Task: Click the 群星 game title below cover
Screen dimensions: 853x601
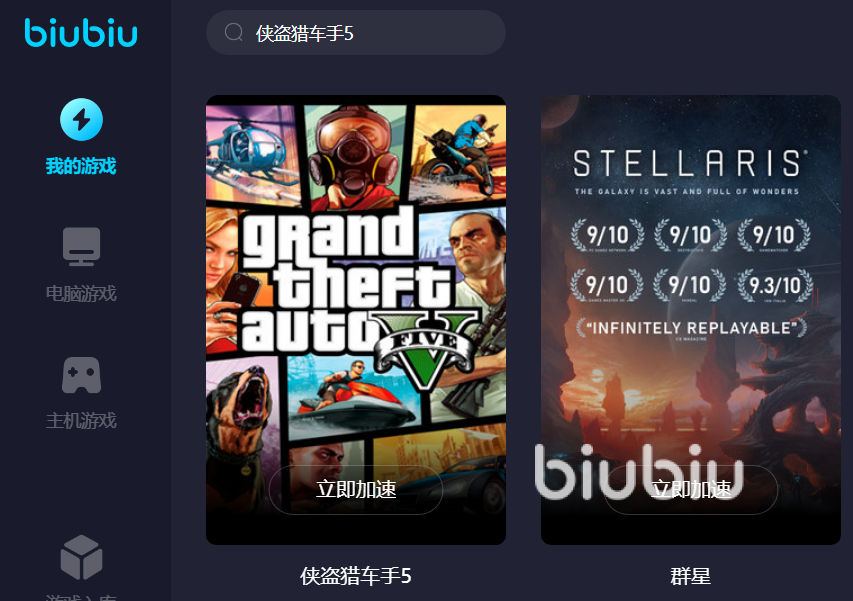Action: click(691, 576)
